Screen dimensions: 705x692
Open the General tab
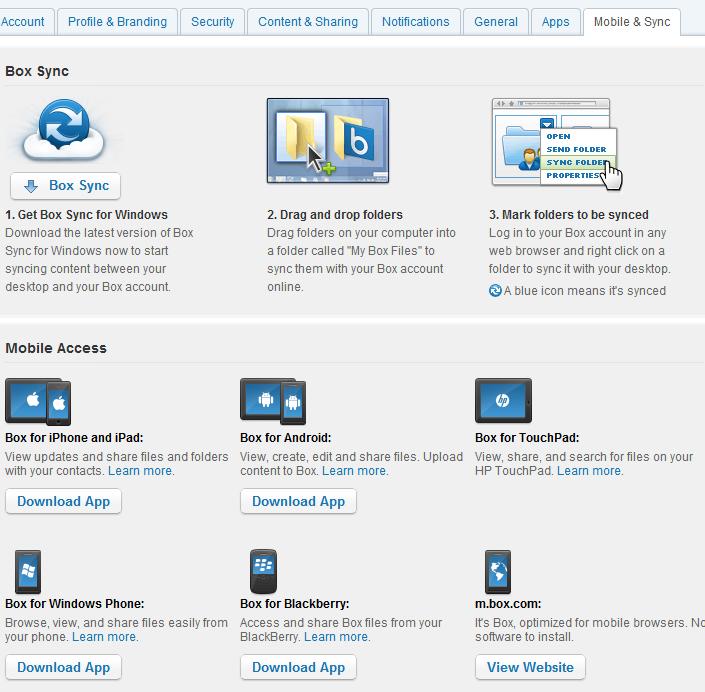[496, 22]
